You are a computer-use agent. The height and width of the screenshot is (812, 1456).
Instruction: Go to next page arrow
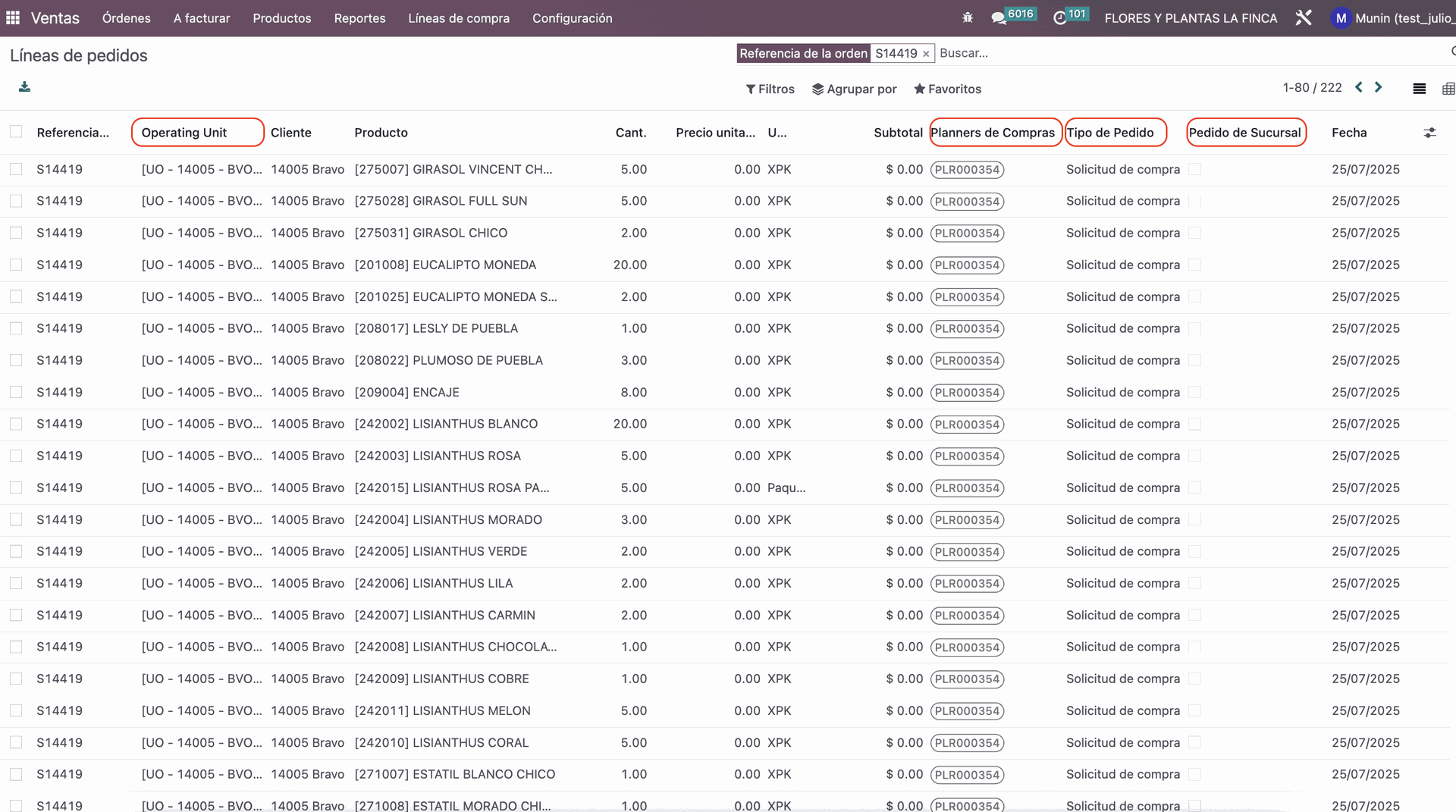(x=1379, y=87)
